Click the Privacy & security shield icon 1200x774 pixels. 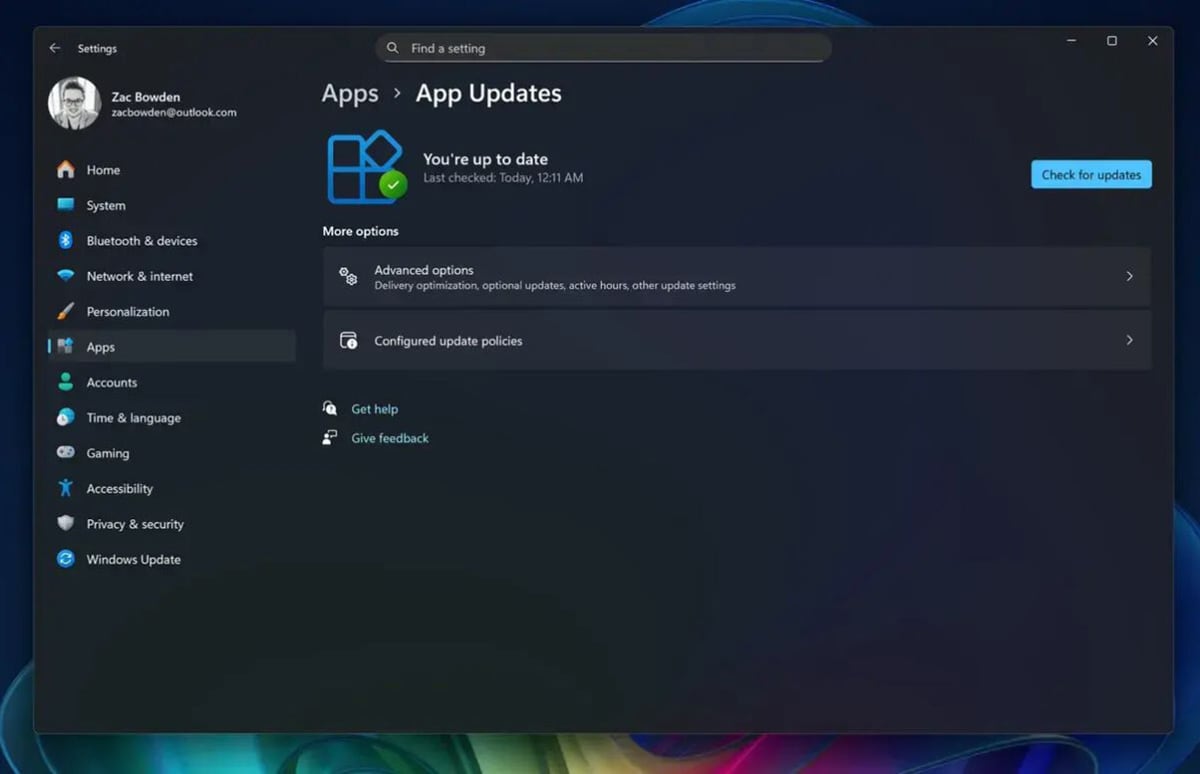pos(66,524)
